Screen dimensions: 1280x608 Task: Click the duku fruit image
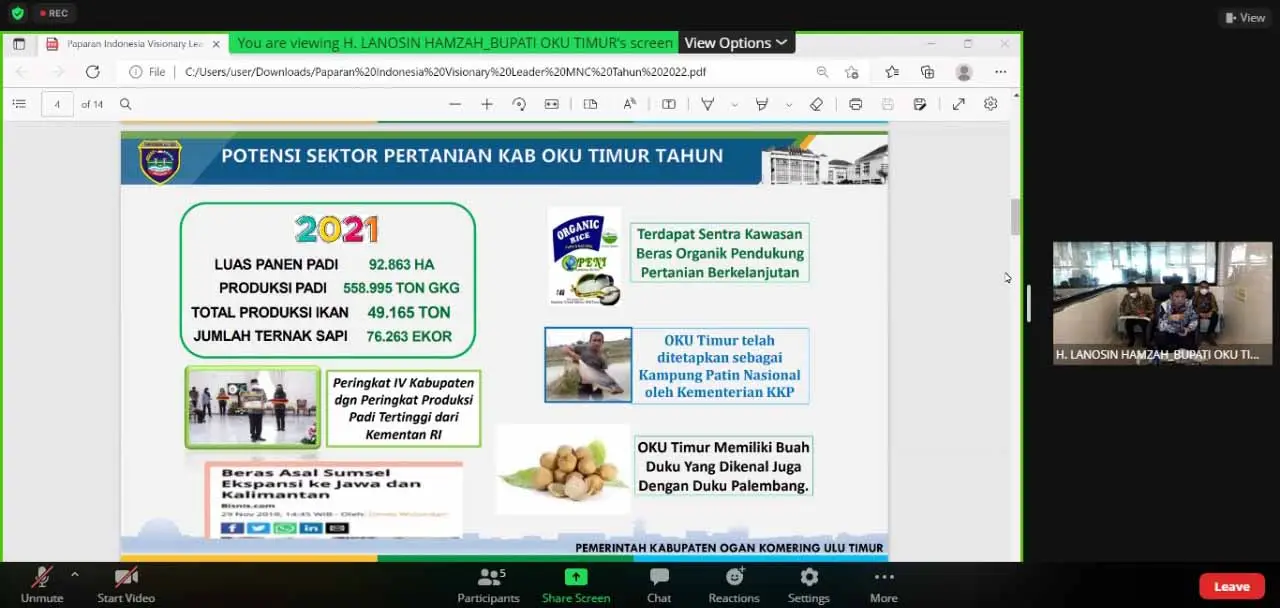[563, 468]
